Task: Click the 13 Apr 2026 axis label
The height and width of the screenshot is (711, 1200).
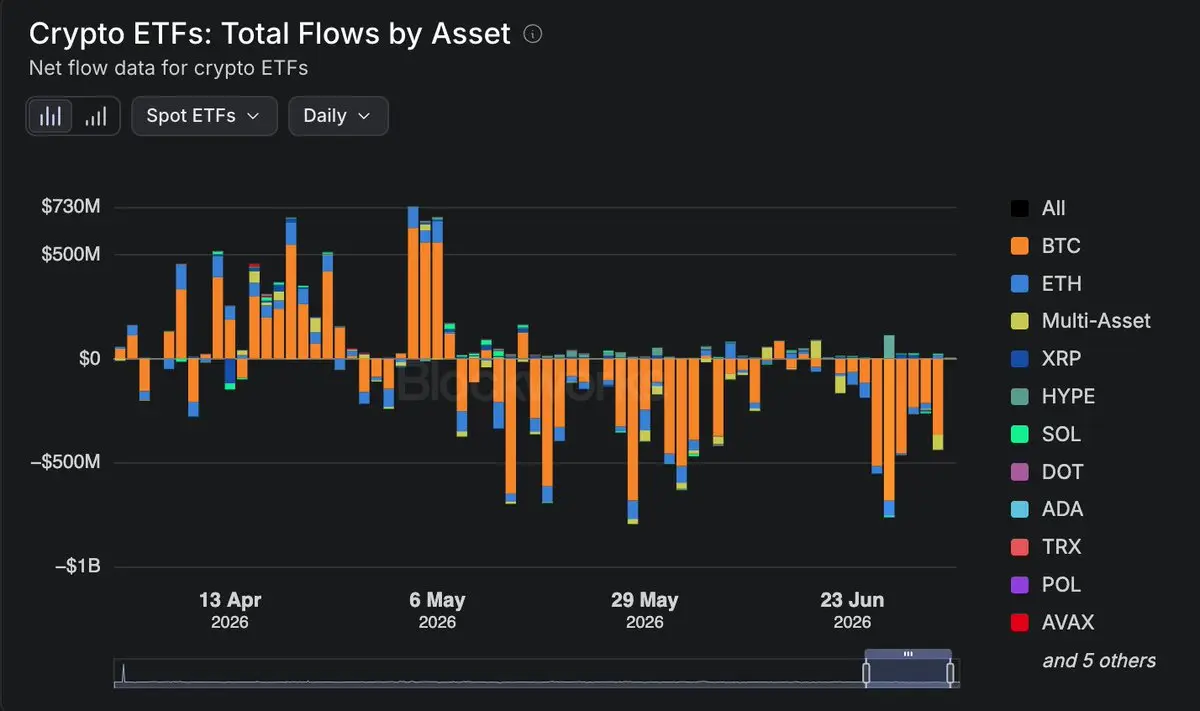Action: tap(230, 610)
